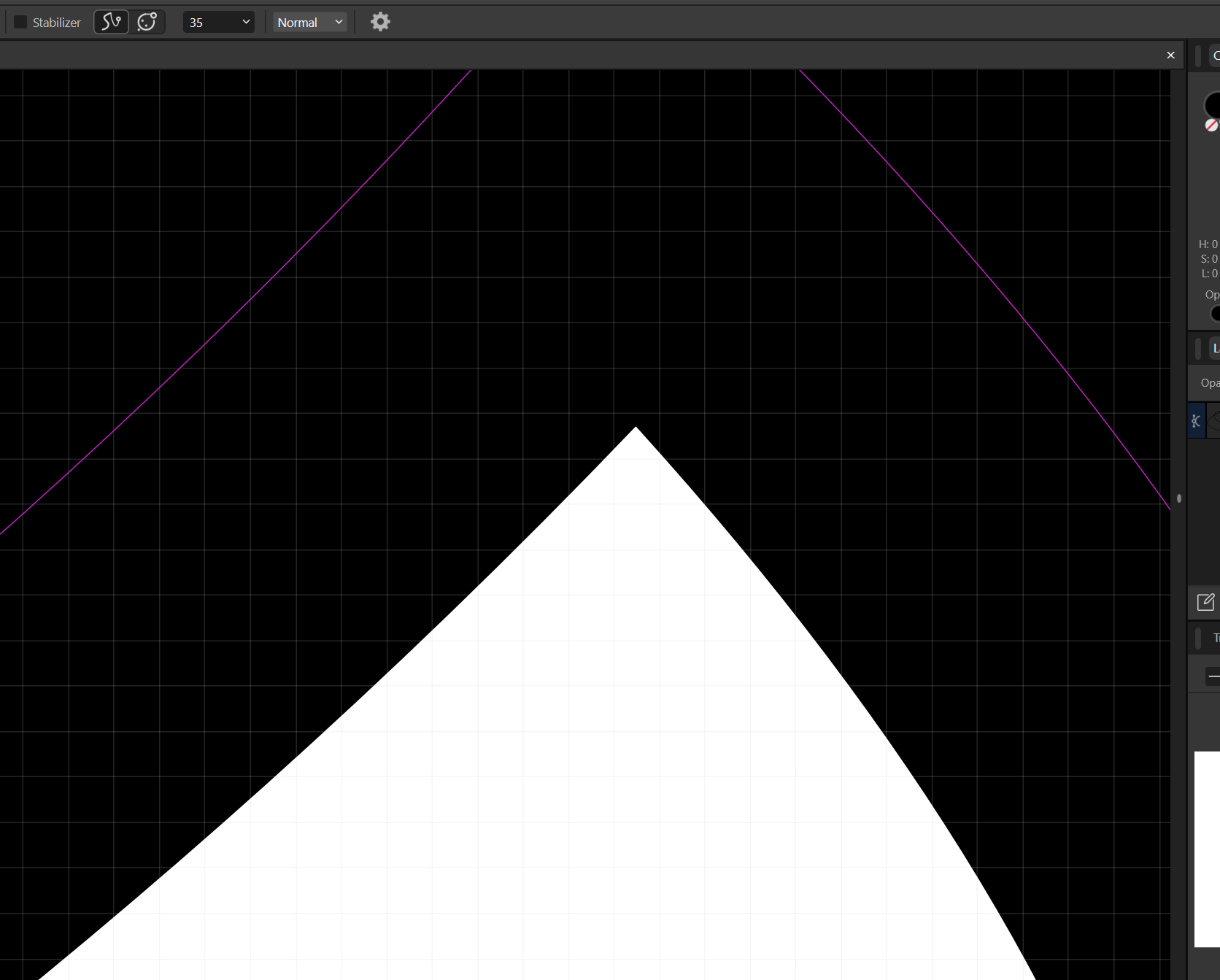Screen dimensions: 1220x980
Task: Expand the Normal blend mode dropdown
Action: tap(309, 23)
